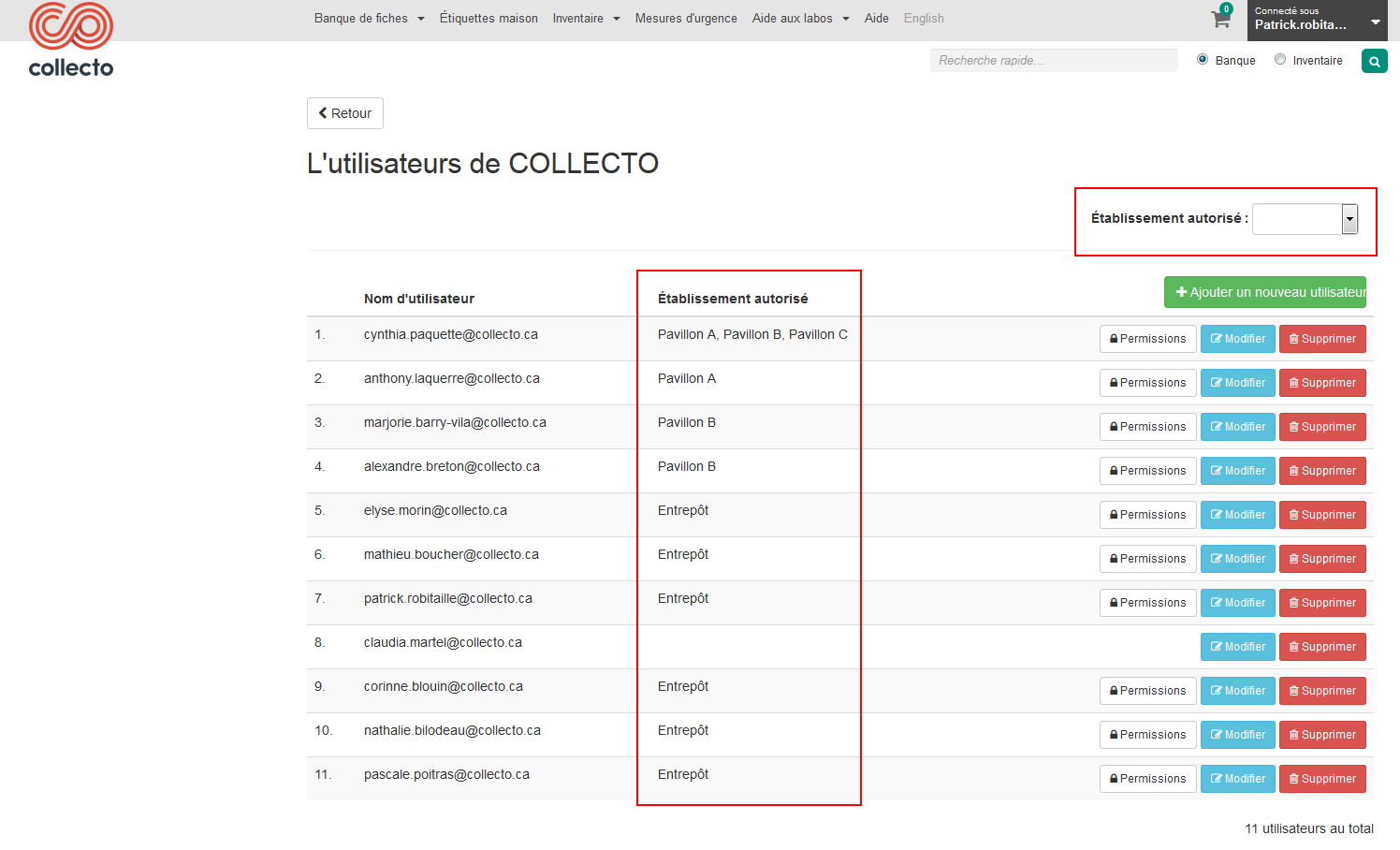The height and width of the screenshot is (850, 1400).
Task: Open the shopping cart icon
Action: pos(1220,19)
